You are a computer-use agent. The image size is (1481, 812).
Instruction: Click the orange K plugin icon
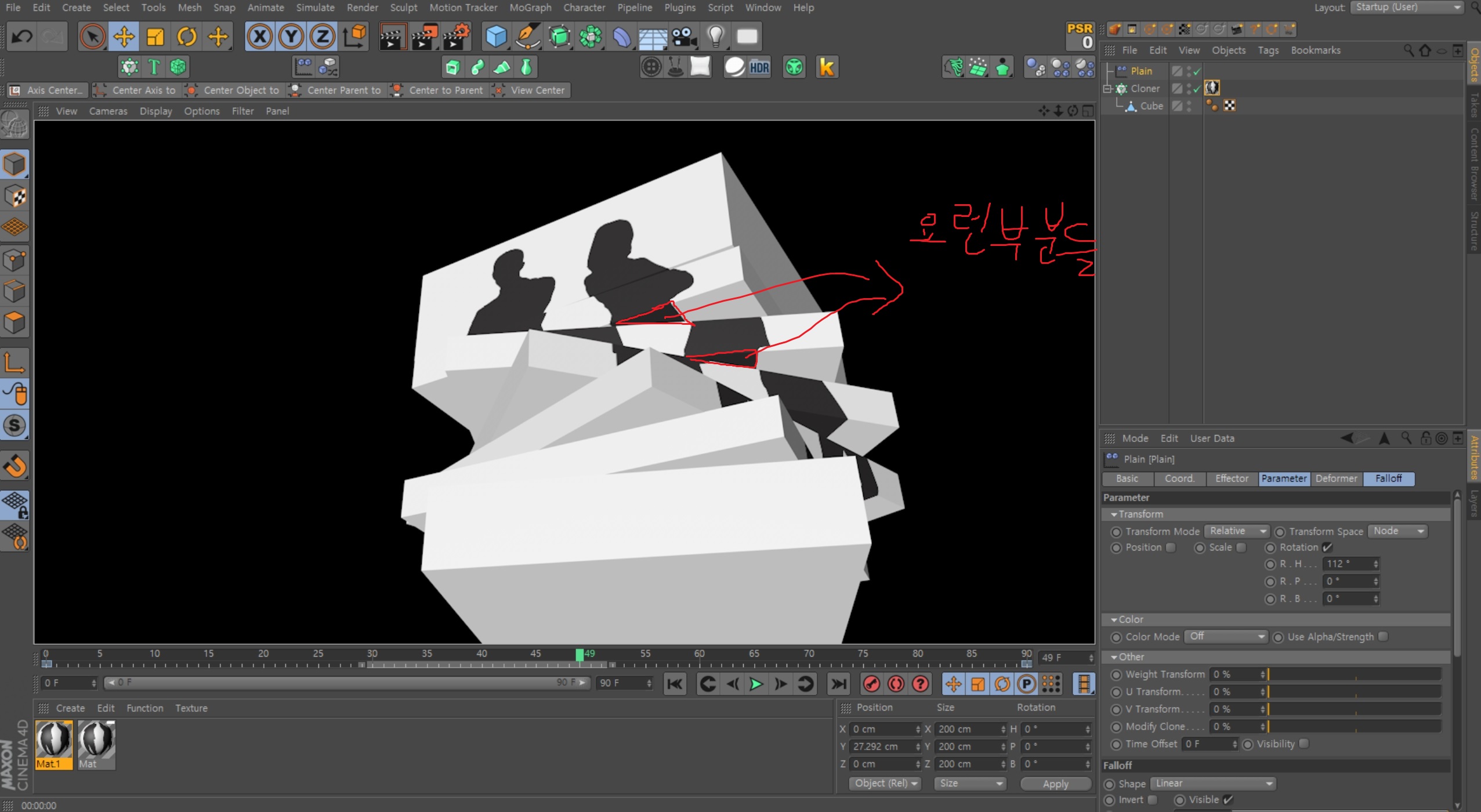click(827, 67)
